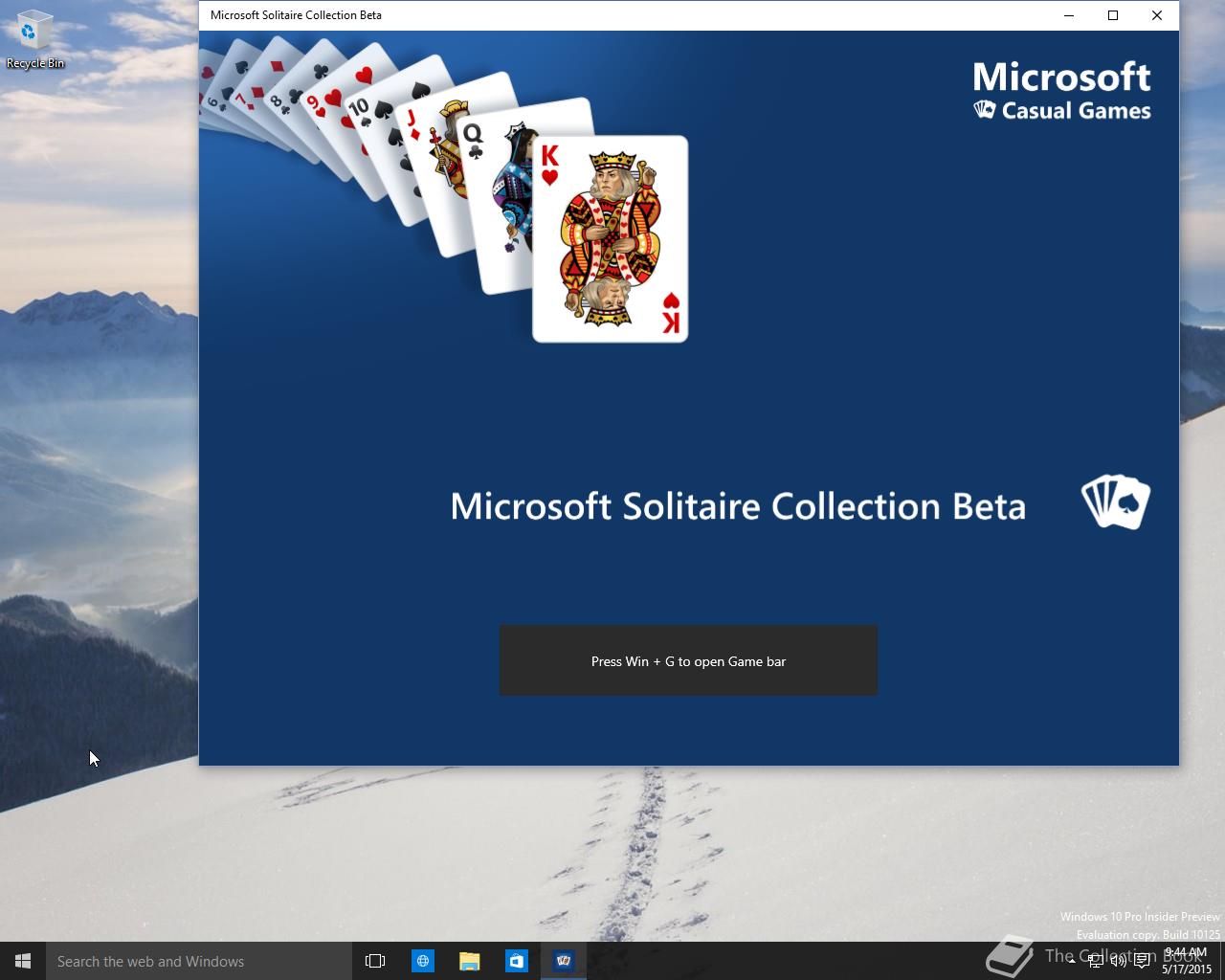
Task: Open the Action Center notifications icon
Action: [x=1142, y=962]
